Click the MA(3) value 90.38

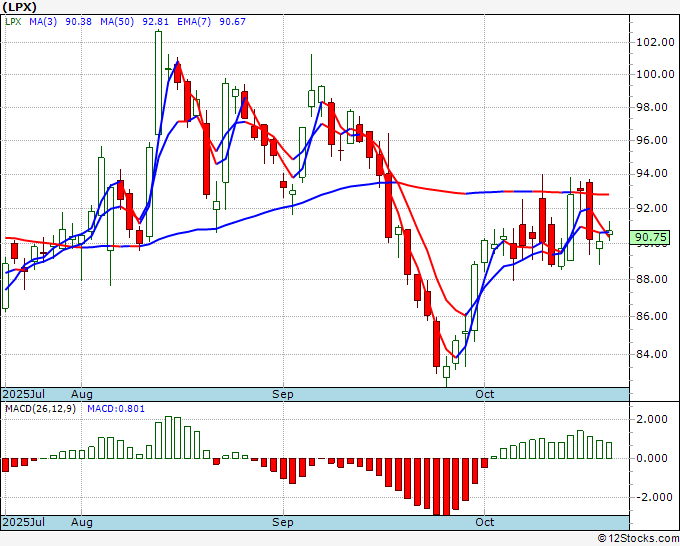pos(78,22)
